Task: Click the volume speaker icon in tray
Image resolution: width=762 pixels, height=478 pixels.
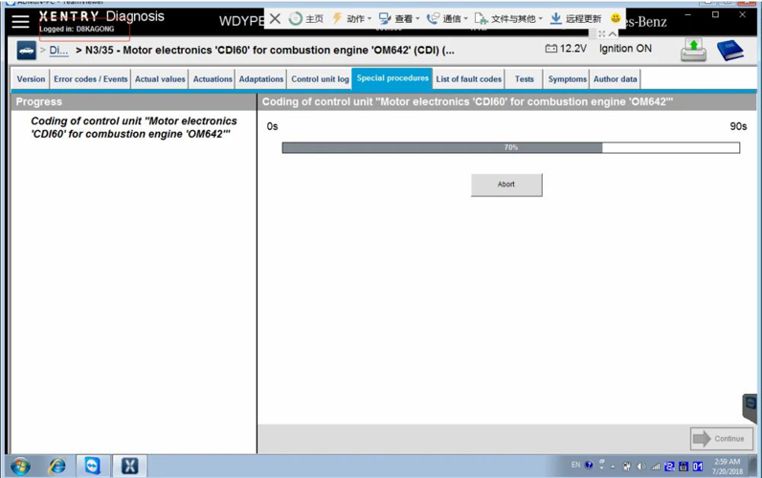Action: click(x=641, y=466)
